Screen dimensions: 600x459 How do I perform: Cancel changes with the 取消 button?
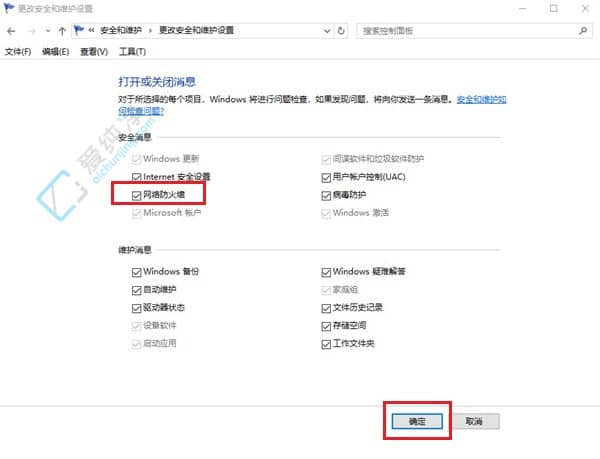coord(474,422)
